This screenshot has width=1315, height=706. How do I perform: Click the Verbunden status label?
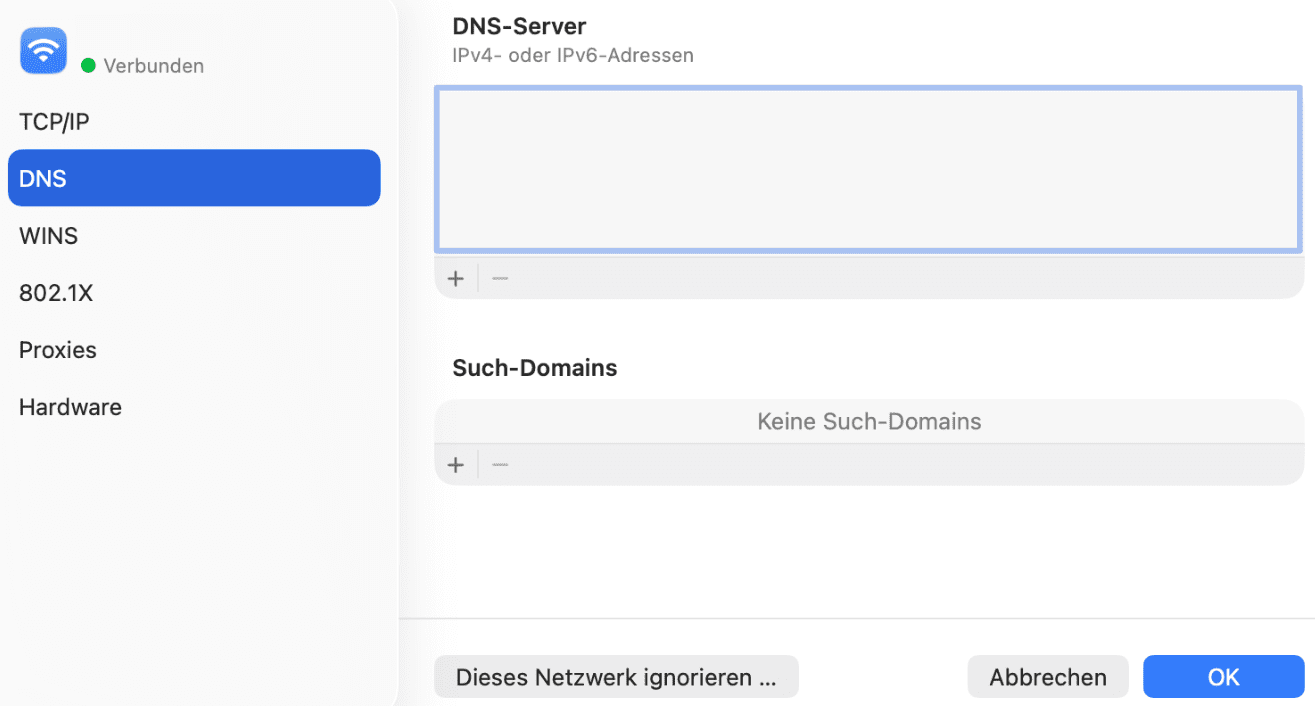click(x=155, y=64)
